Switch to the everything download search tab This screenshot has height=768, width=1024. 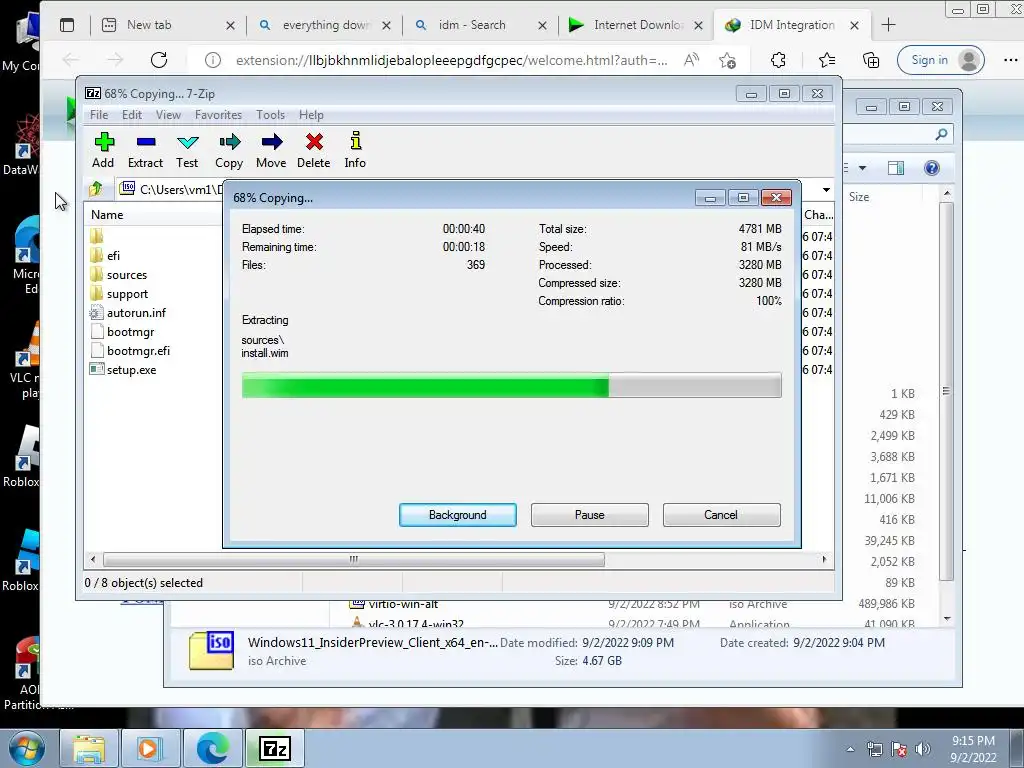[325, 25]
